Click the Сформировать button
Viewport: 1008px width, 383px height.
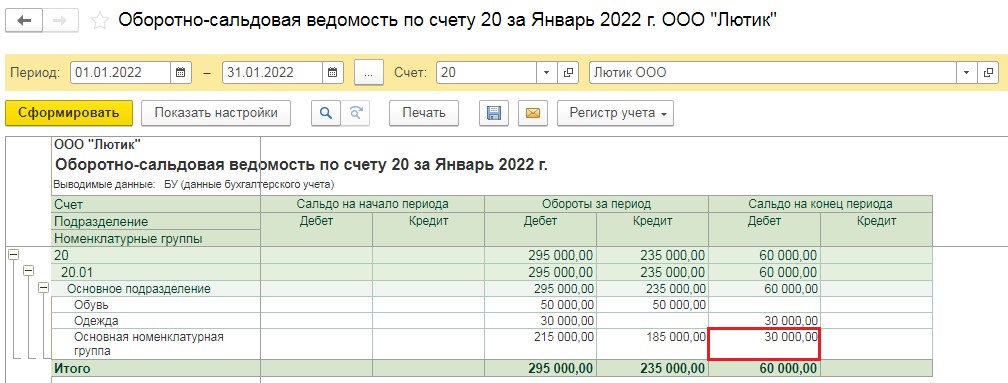click(x=69, y=113)
